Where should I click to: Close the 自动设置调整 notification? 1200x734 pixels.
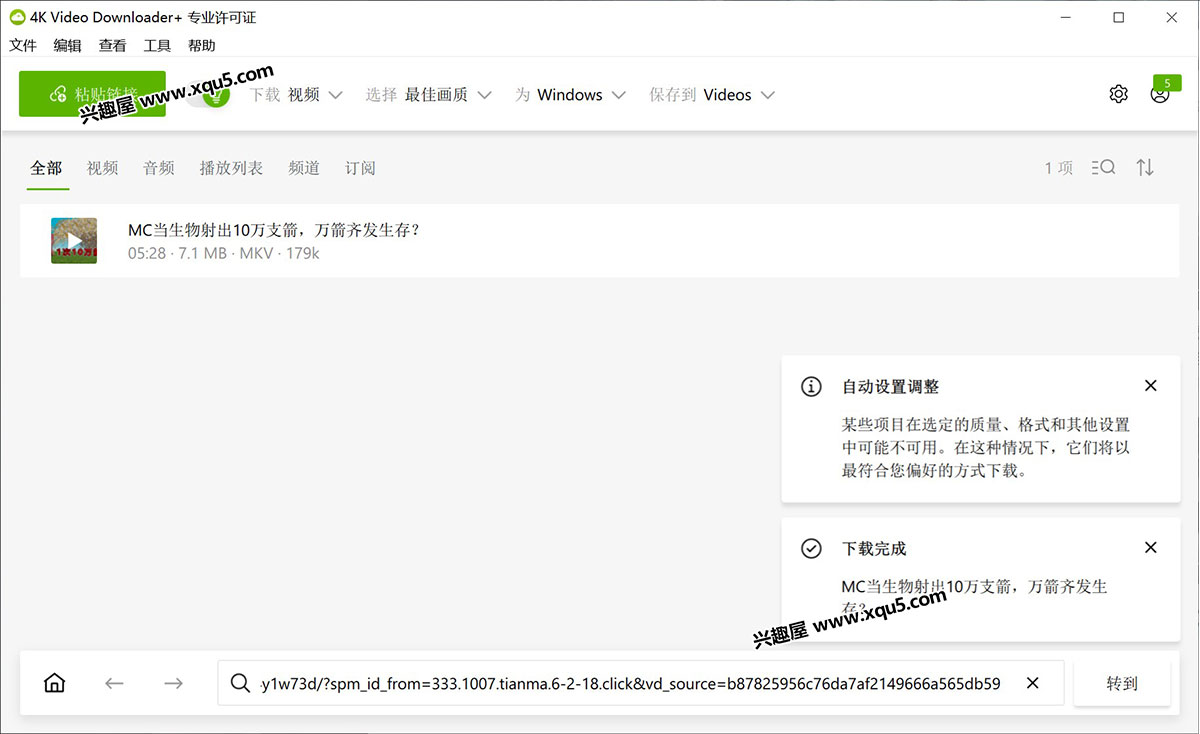coord(1151,386)
